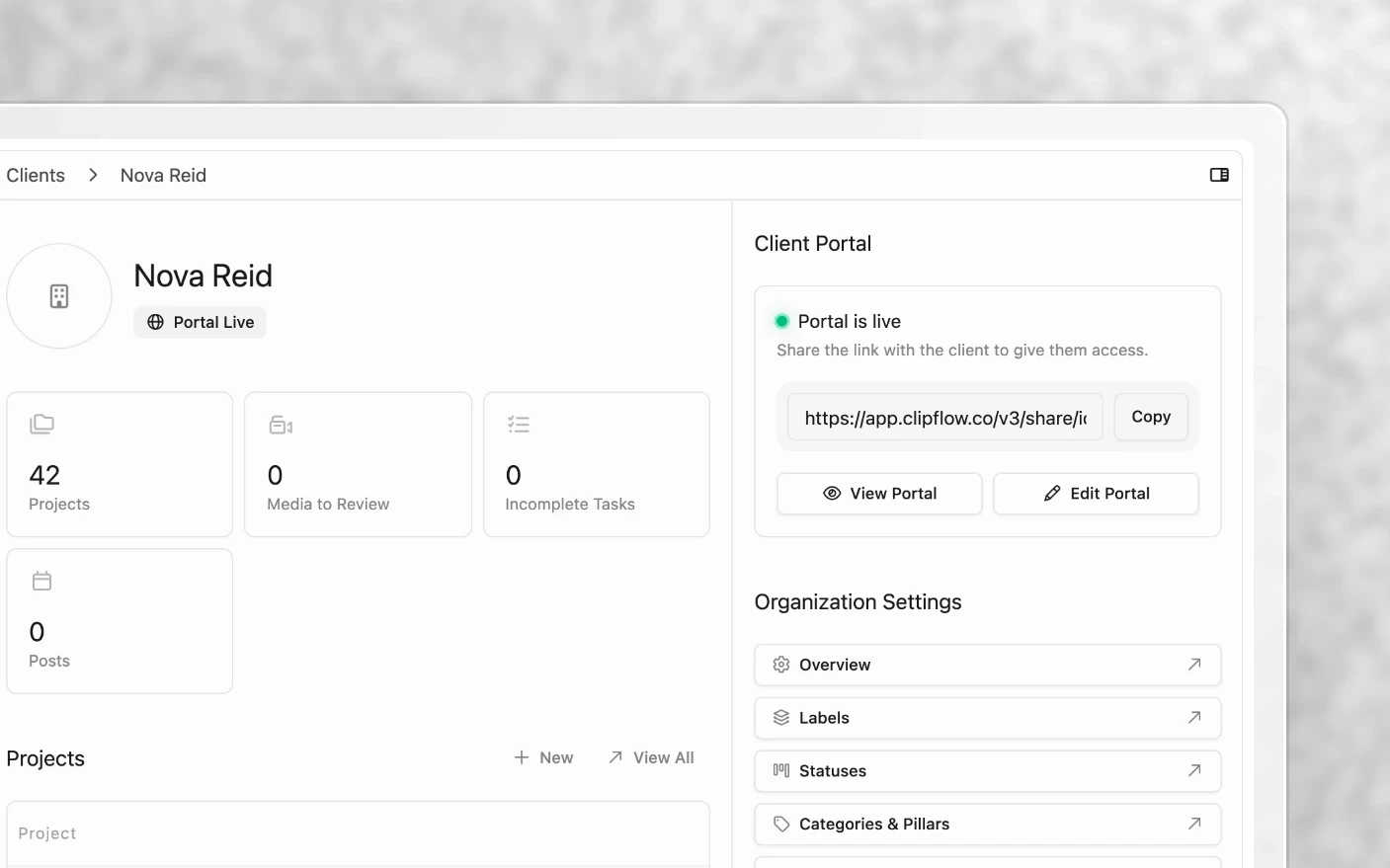Screen dimensions: 1390x868
Task: Click the green Portal is live indicator
Action: tap(781, 321)
